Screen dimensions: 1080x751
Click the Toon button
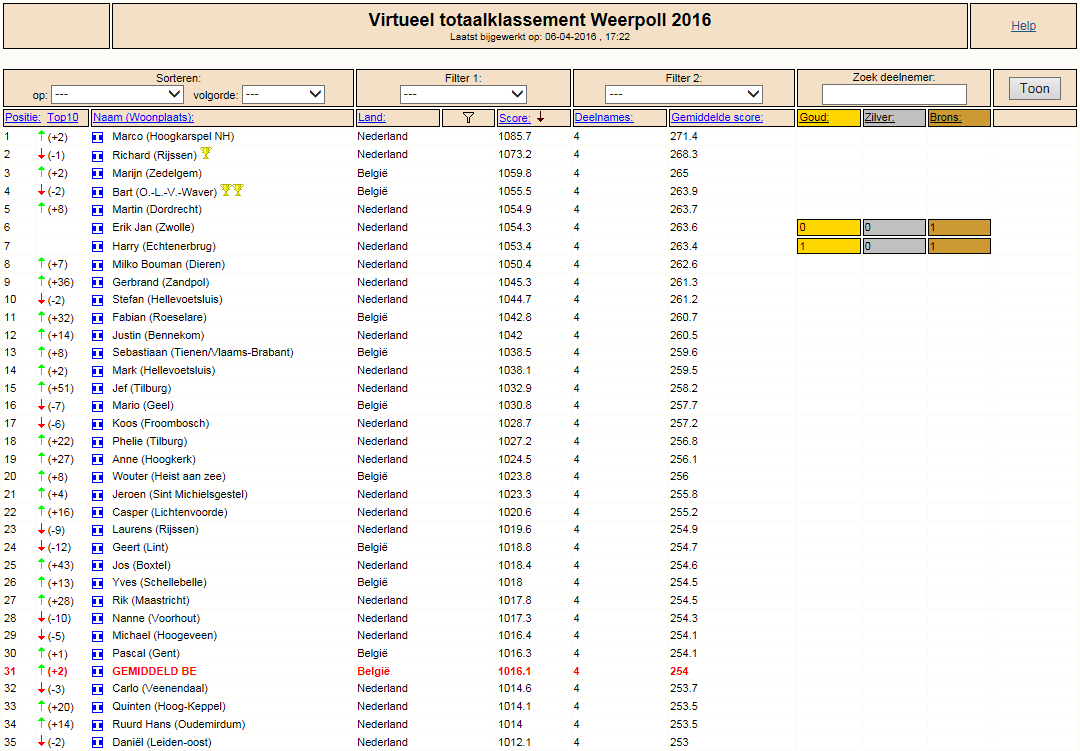click(1035, 88)
